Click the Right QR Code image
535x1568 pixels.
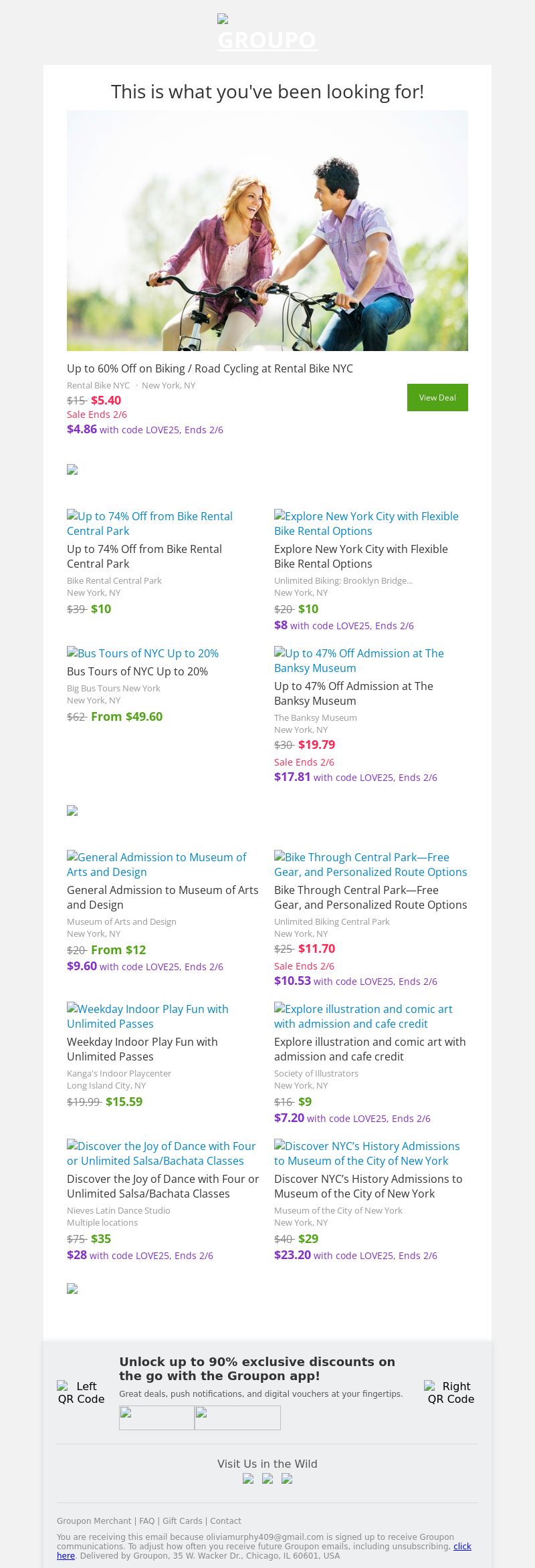[x=451, y=1392]
